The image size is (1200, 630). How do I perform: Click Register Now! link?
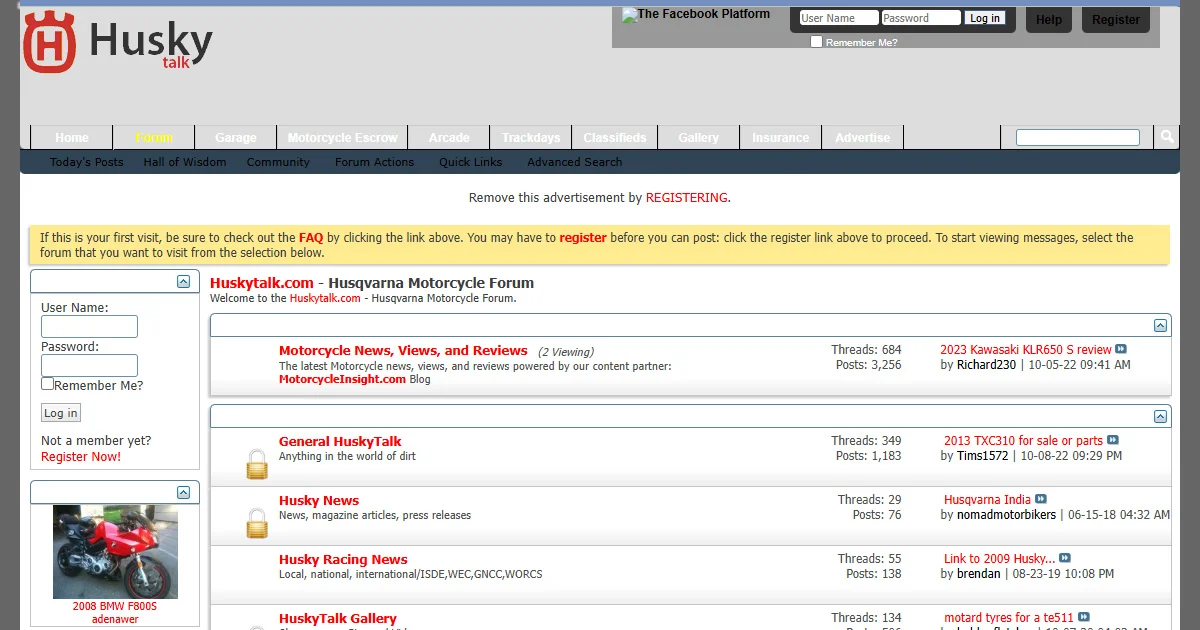tap(81, 457)
